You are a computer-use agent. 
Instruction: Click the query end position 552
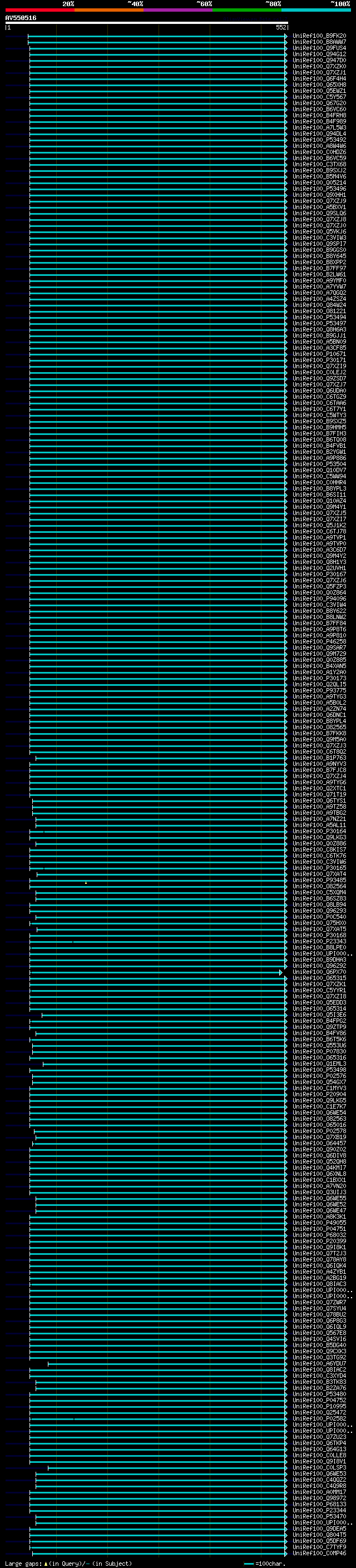click(280, 27)
